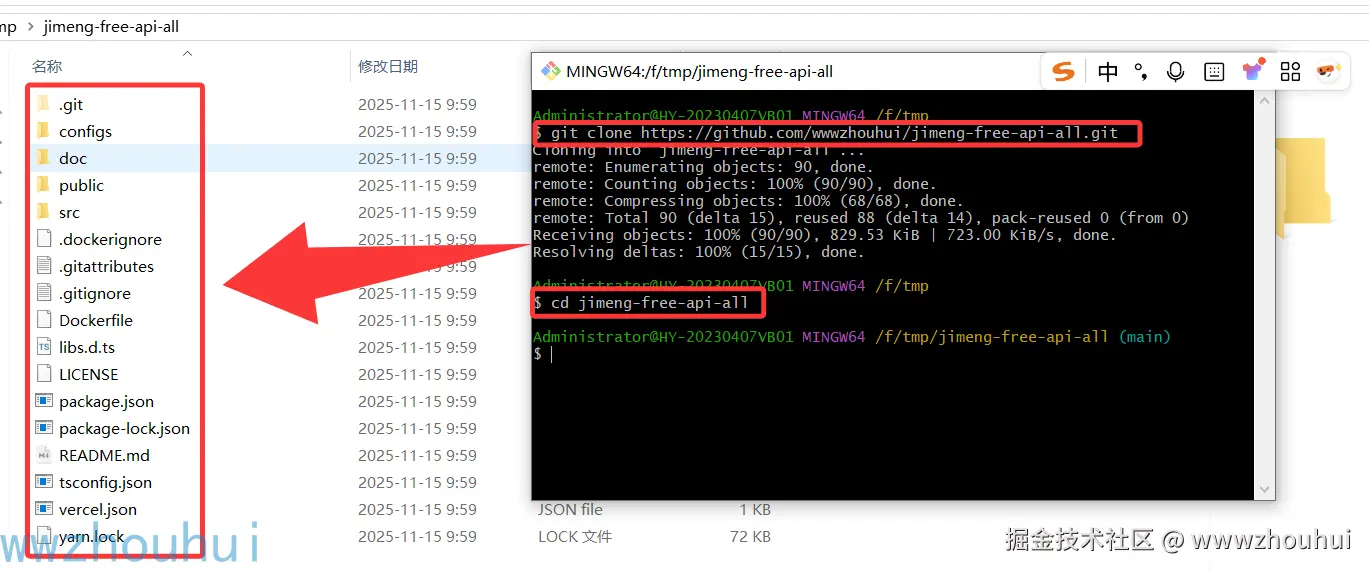Click the sort direction chevron above 名称
Viewport: 1369px width, 571px height.
coord(187,53)
